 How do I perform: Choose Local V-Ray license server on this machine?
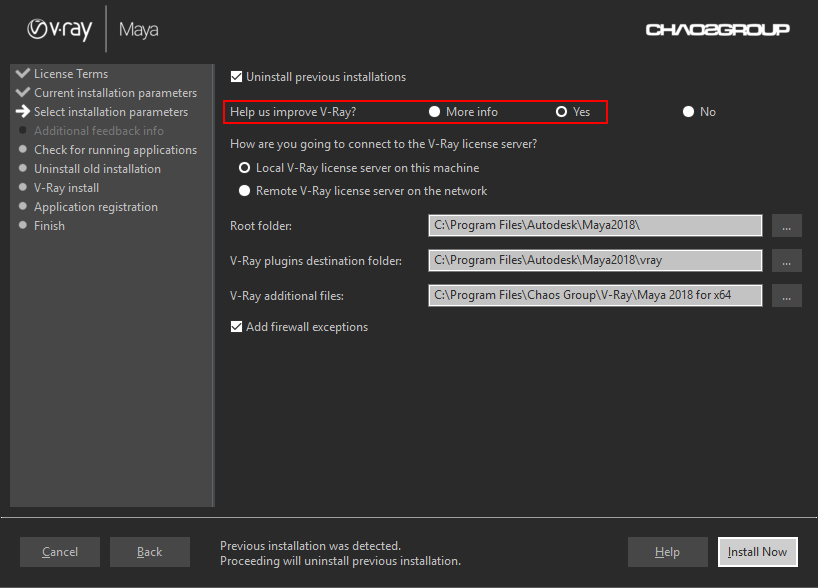[244, 167]
